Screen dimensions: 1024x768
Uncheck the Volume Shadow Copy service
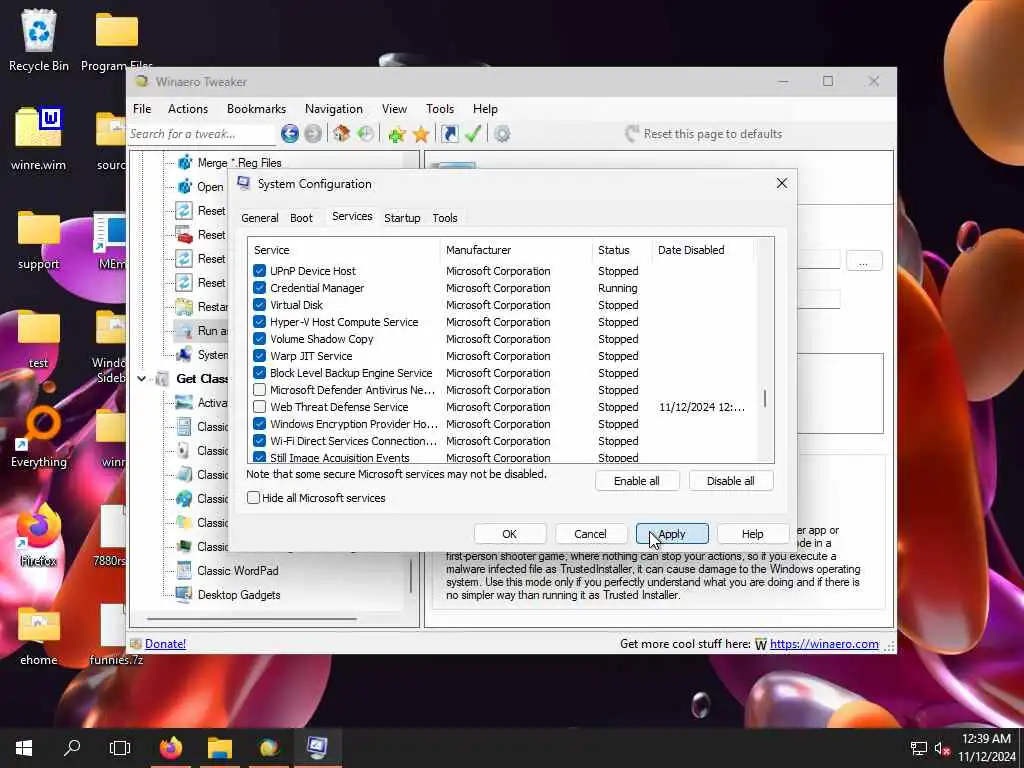tap(259, 339)
